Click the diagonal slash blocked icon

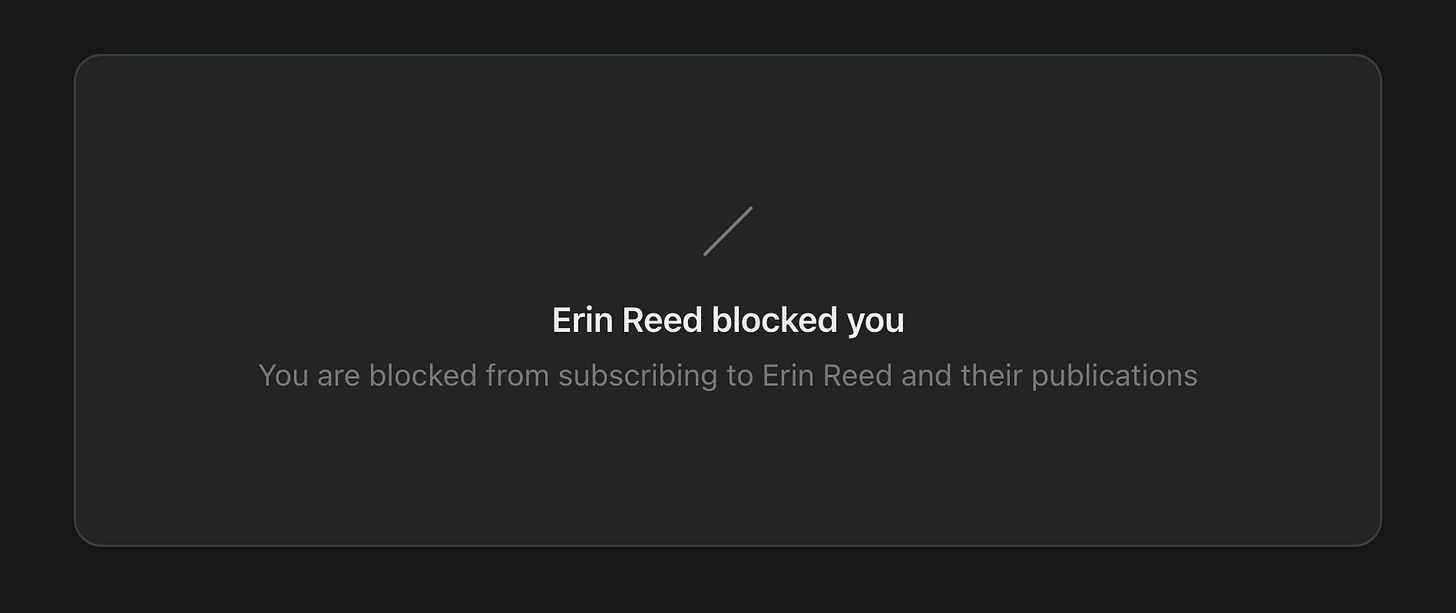coord(728,231)
